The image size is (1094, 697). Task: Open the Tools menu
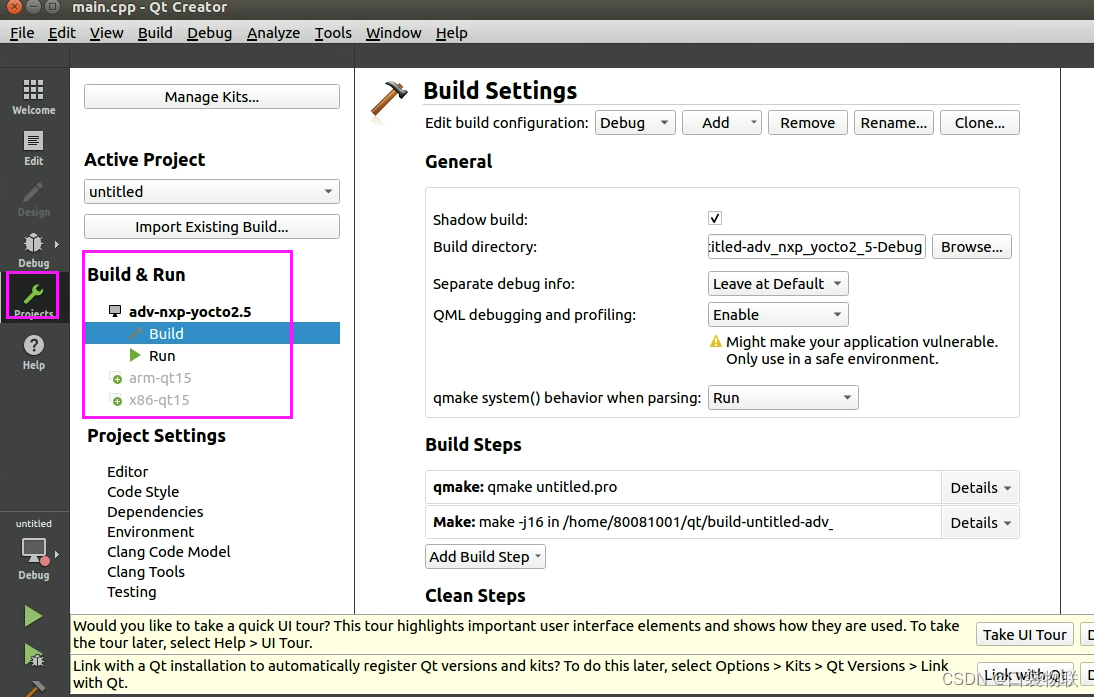coord(333,33)
